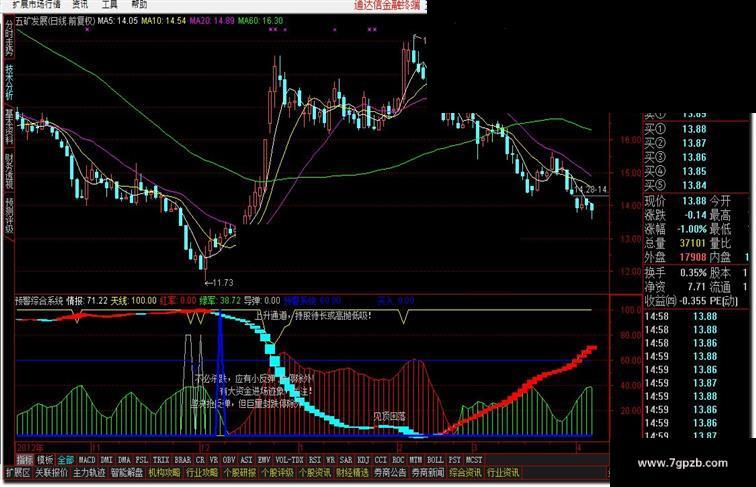This screenshot has height=487, width=756.
Task: Switch indicator to BRAR
Action: (x=183, y=460)
